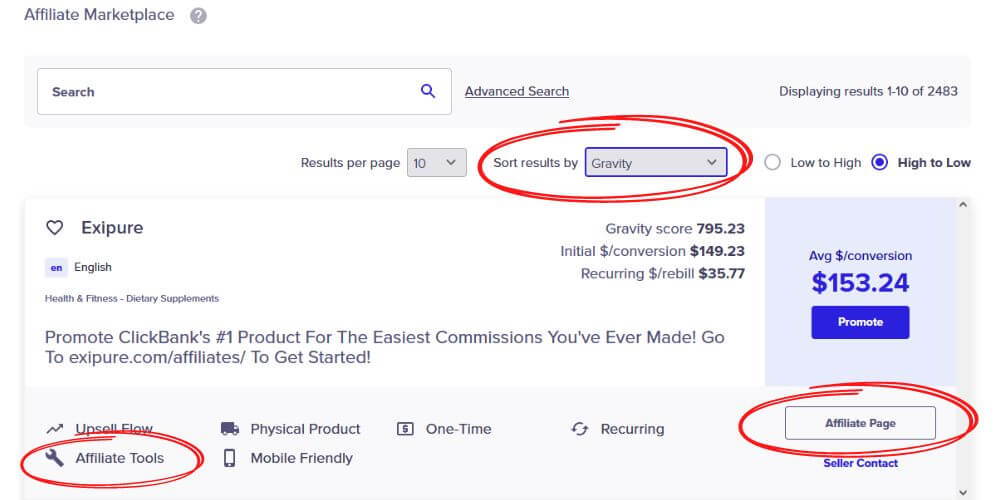Click the Affiliate Marketplace heading
Viewport: 1000px width, 500px height.
click(99, 15)
